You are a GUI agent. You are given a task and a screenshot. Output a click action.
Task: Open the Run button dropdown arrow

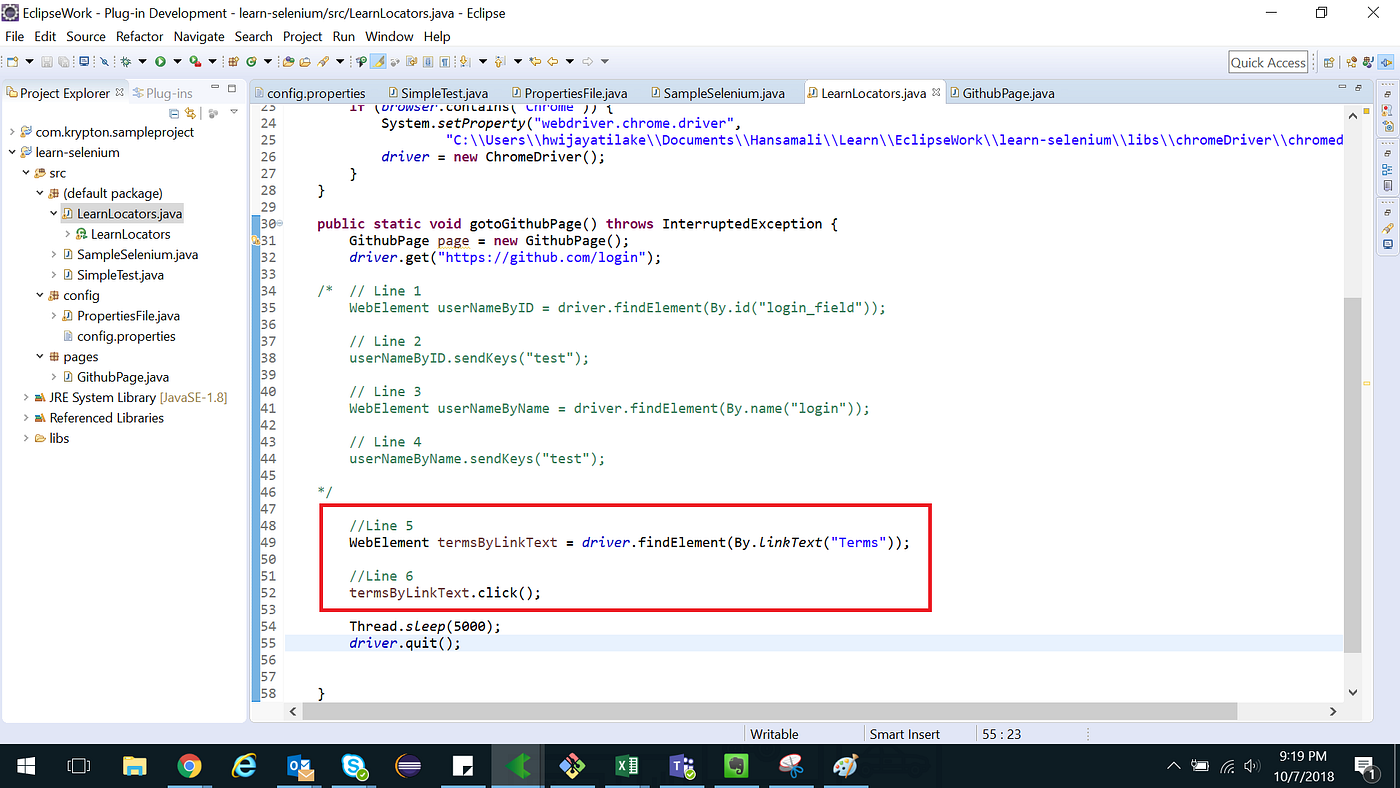coord(176,61)
